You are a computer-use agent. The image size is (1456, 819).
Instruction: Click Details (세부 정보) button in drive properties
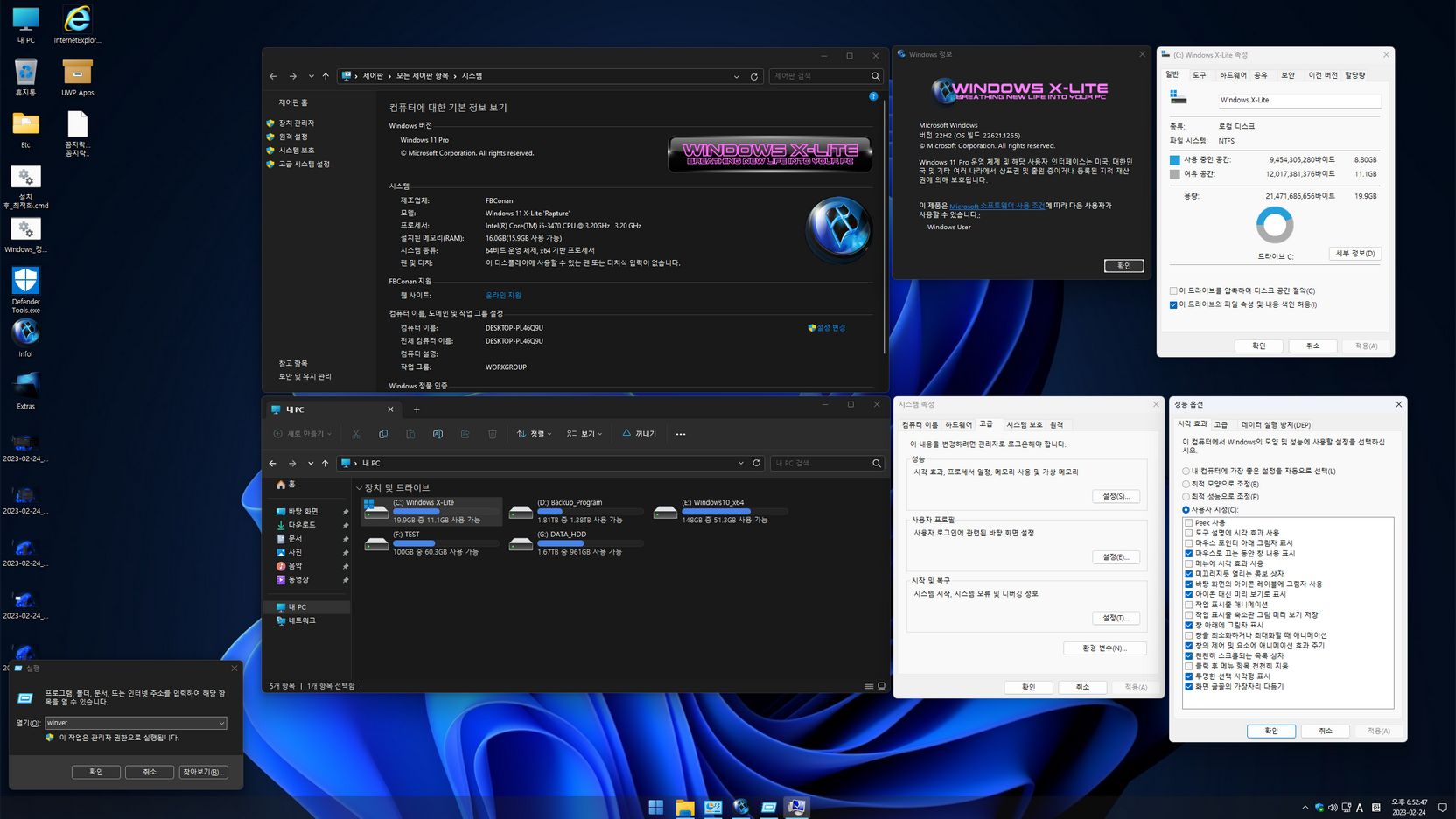point(1355,254)
